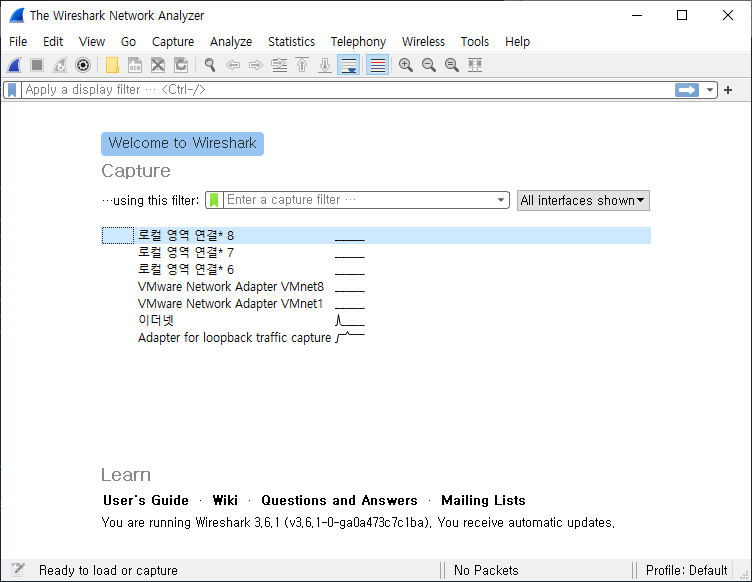Image resolution: width=752 pixels, height=582 pixels.
Task: Expand capture filter history dropdown arrow
Action: tap(501, 200)
